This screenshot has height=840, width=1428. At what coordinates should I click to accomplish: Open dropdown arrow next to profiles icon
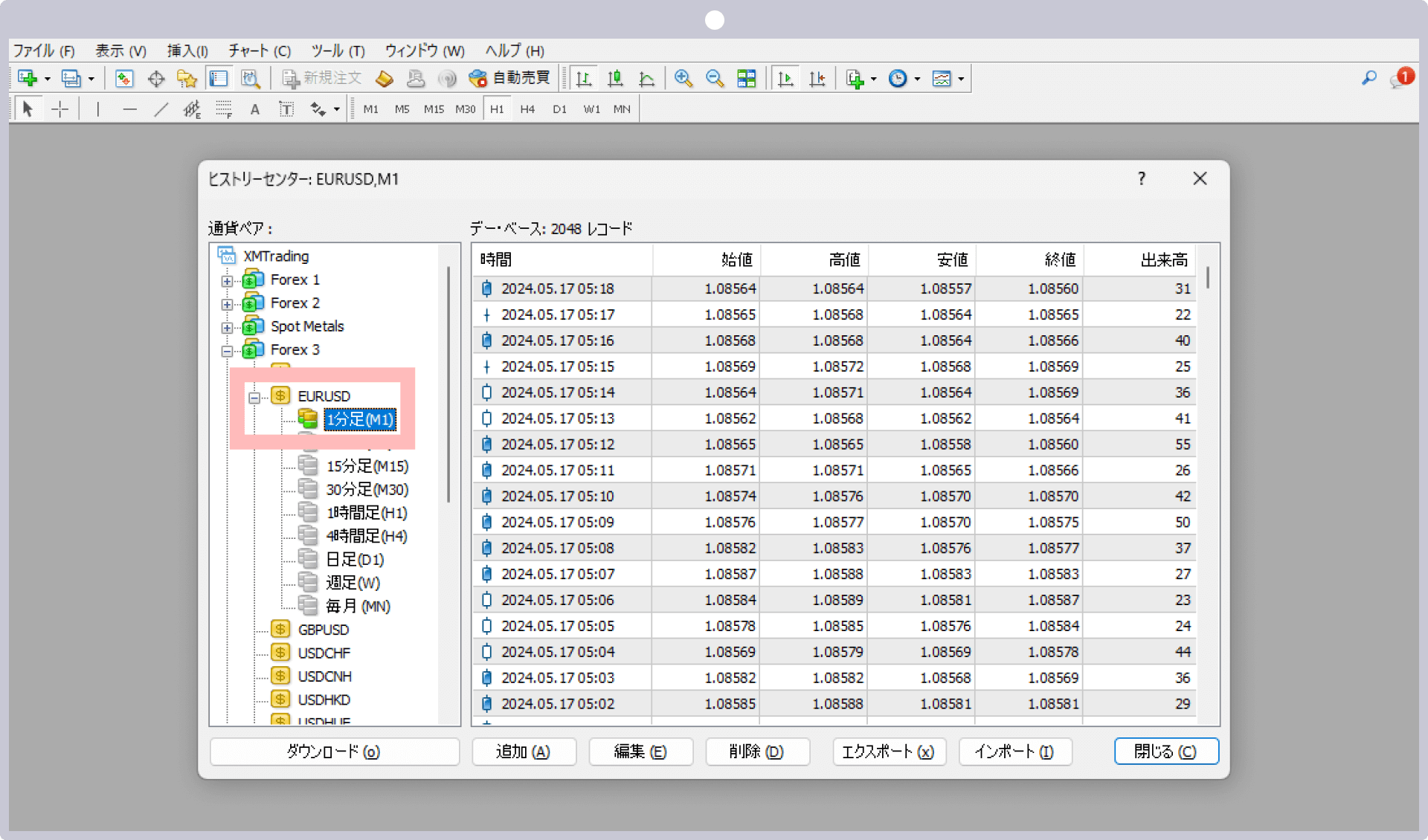pos(91,79)
